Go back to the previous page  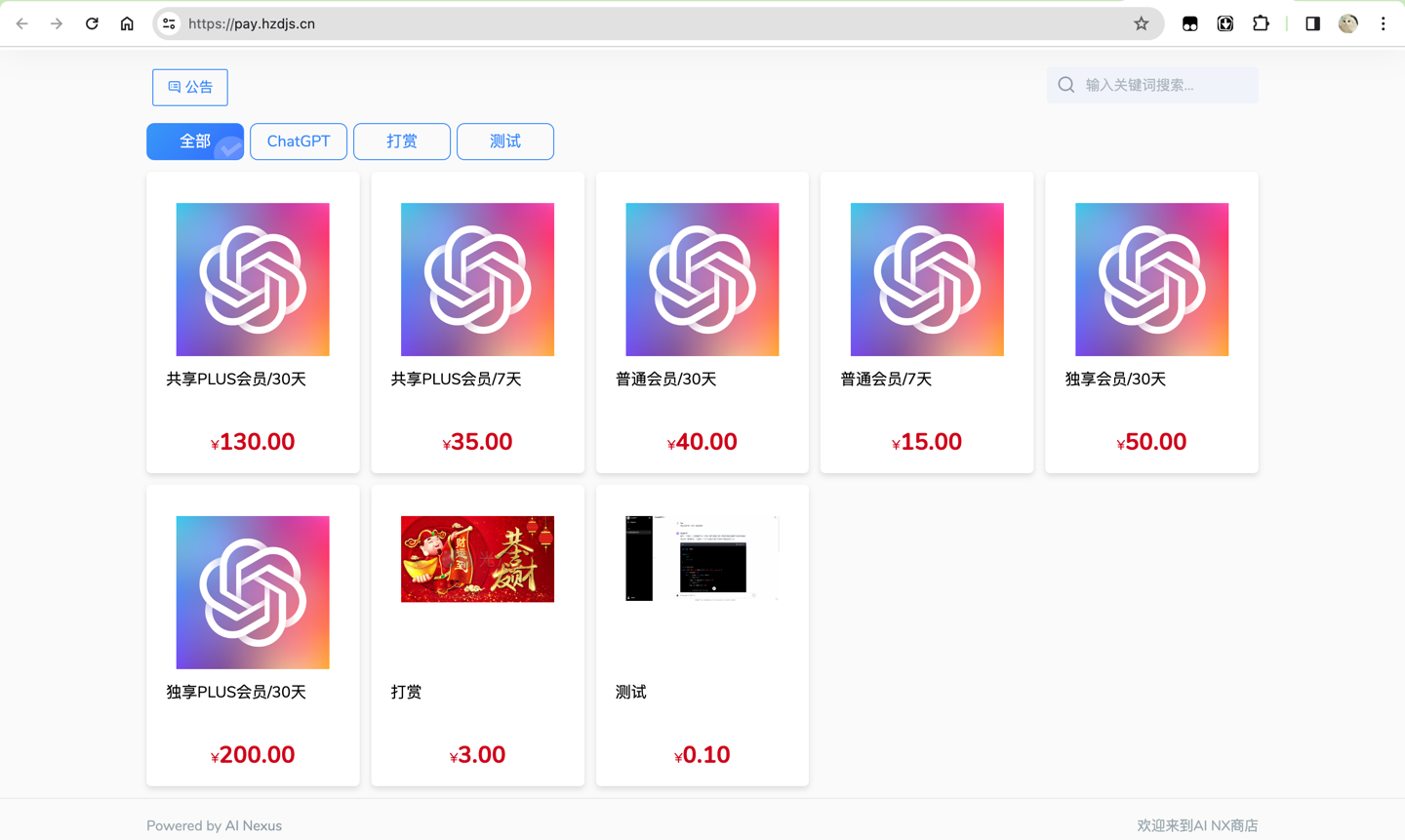click(22, 23)
